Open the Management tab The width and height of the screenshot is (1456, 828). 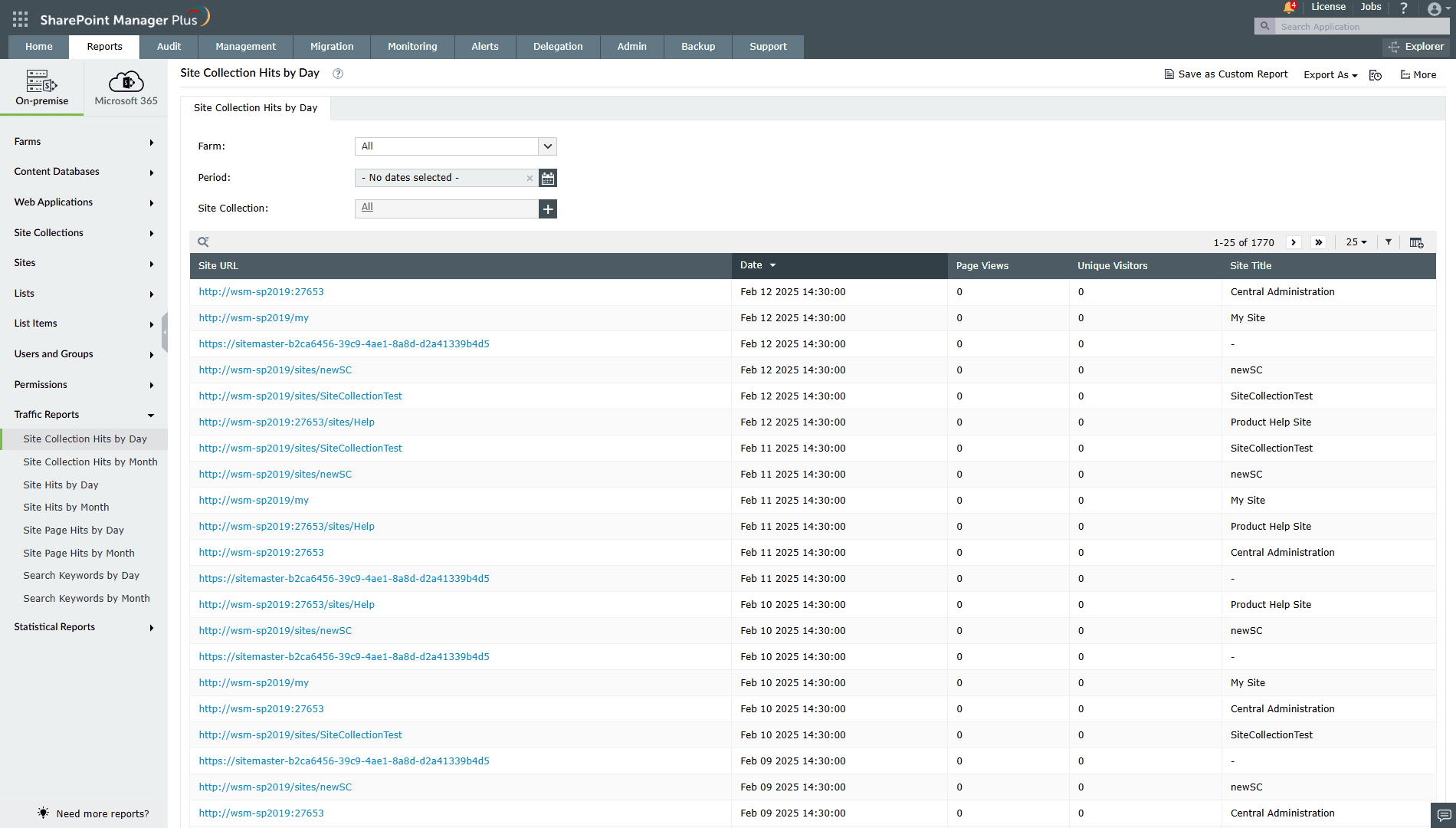point(245,47)
